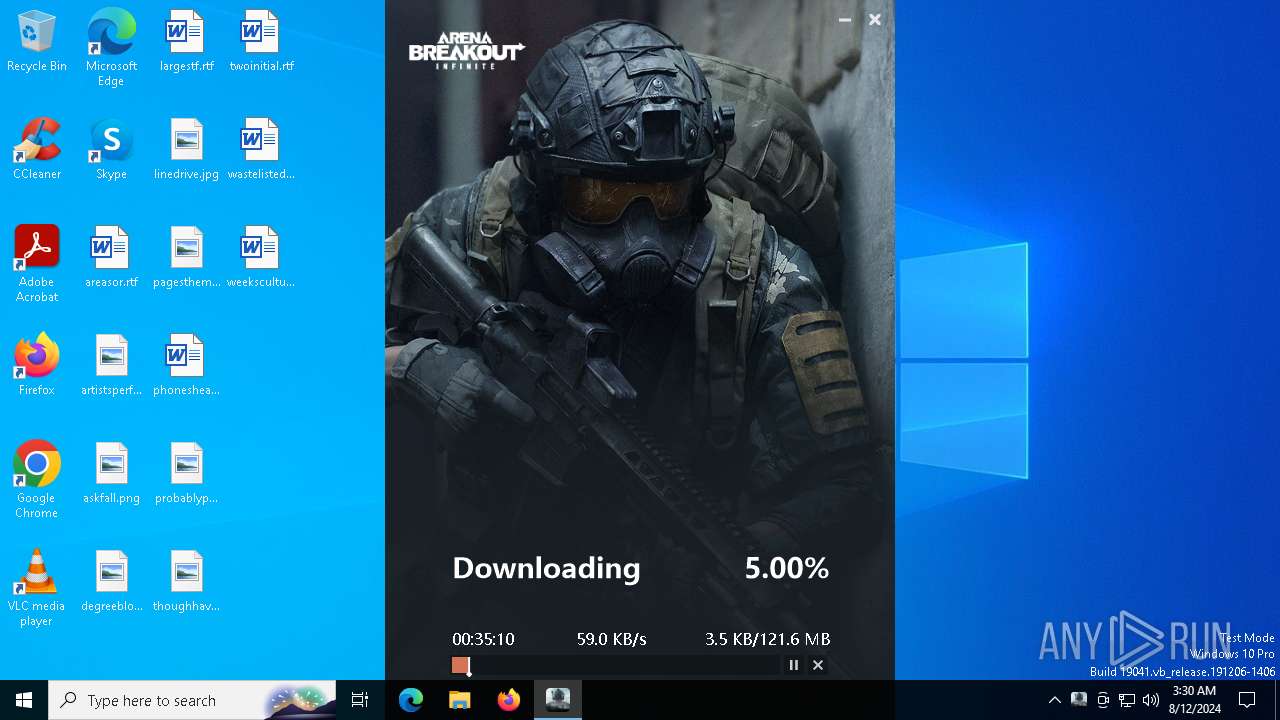
Task: Launch Firefox from the taskbar
Action: pos(509,700)
